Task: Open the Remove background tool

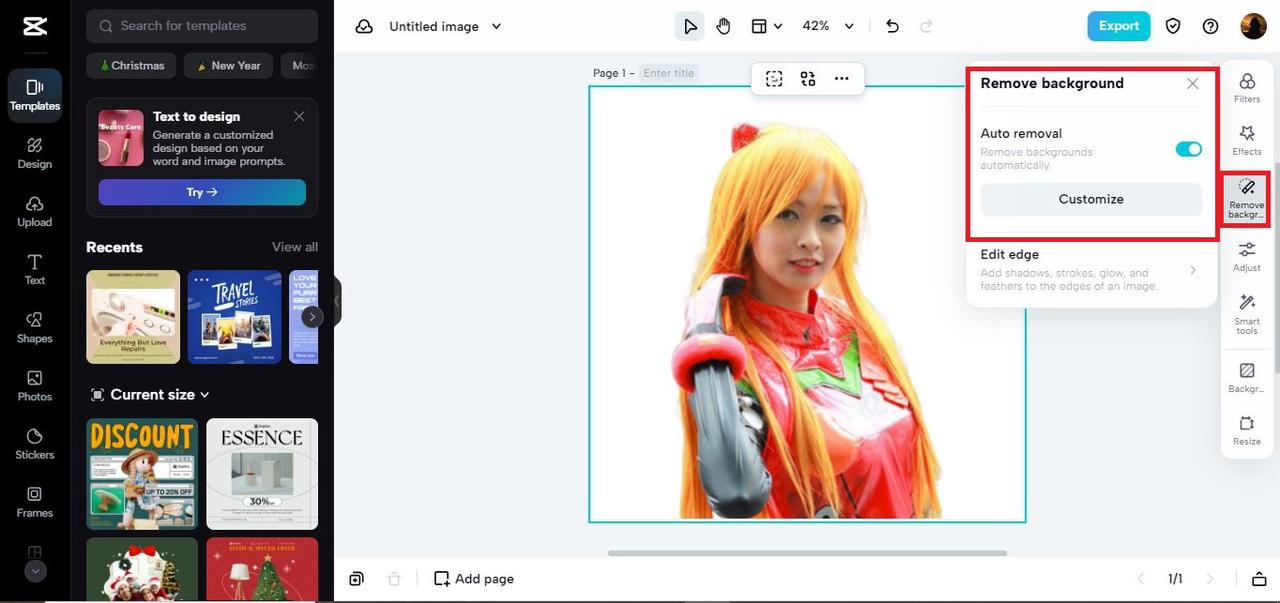Action: (x=1247, y=199)
